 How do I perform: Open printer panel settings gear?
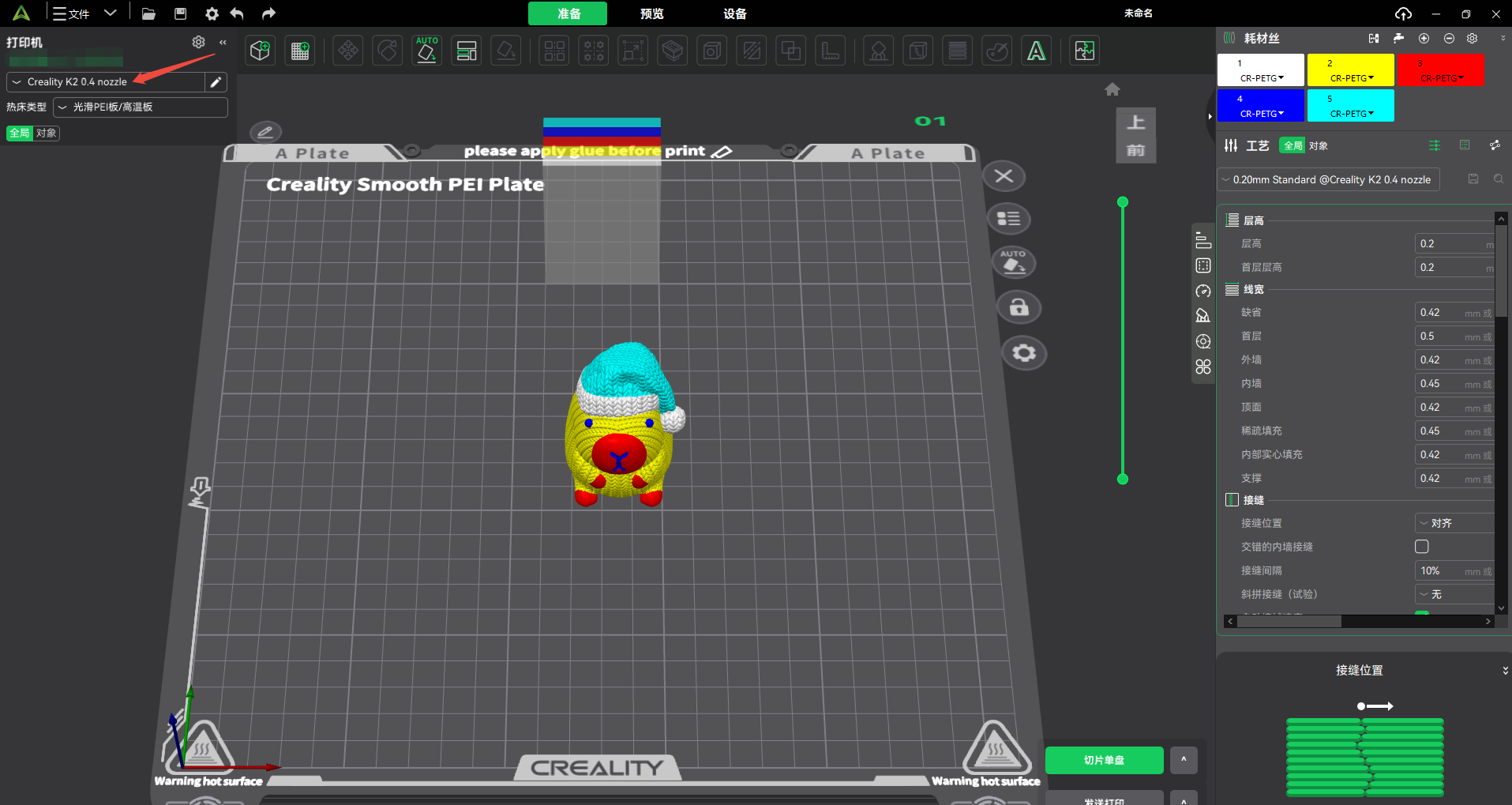[x=199, y=42]
